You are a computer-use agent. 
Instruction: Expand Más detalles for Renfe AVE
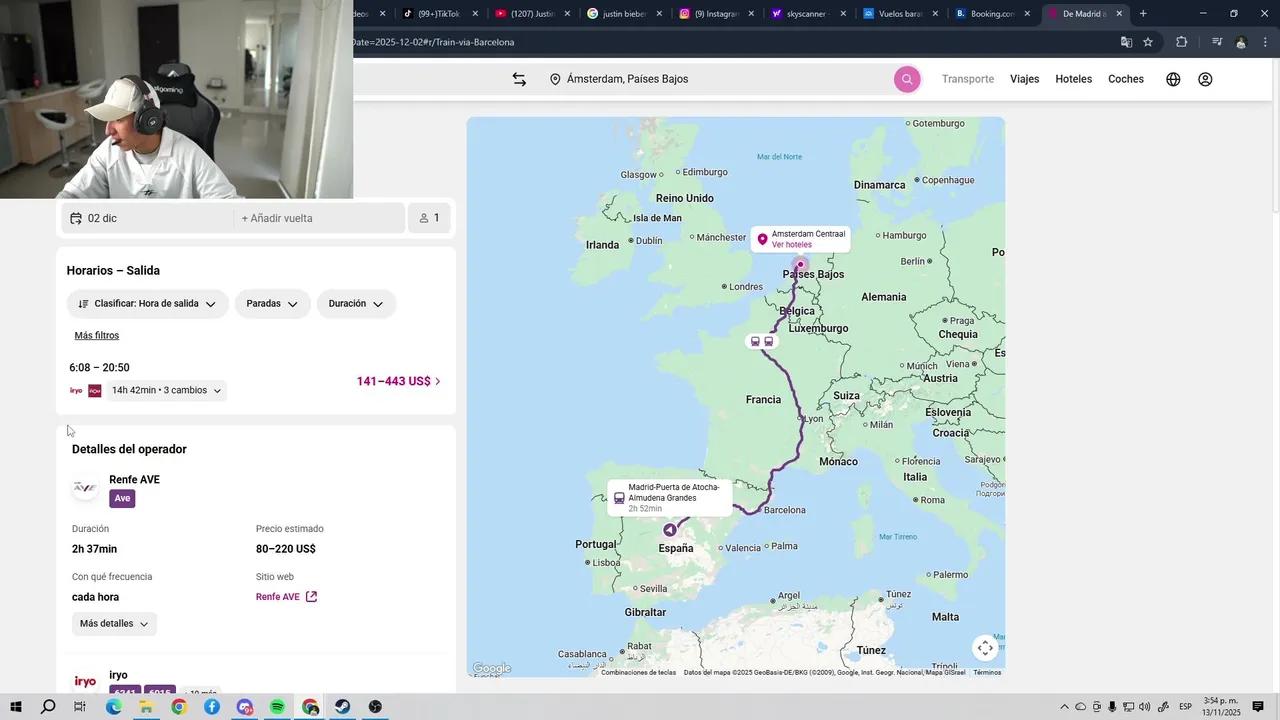tap(114, 624)
